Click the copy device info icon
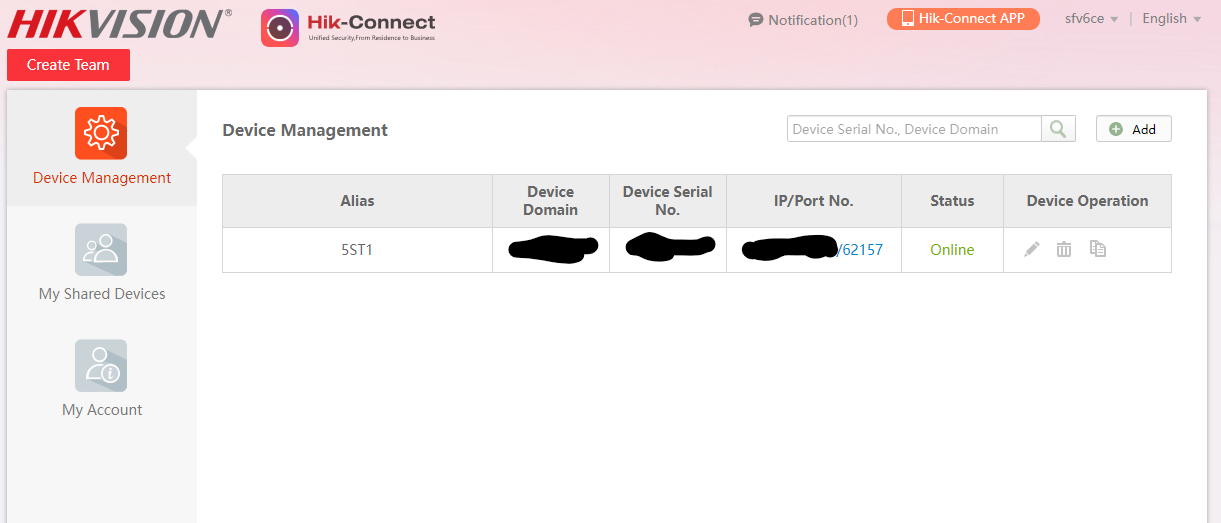Screen dimensions: 1221x523 point(1097,249)
